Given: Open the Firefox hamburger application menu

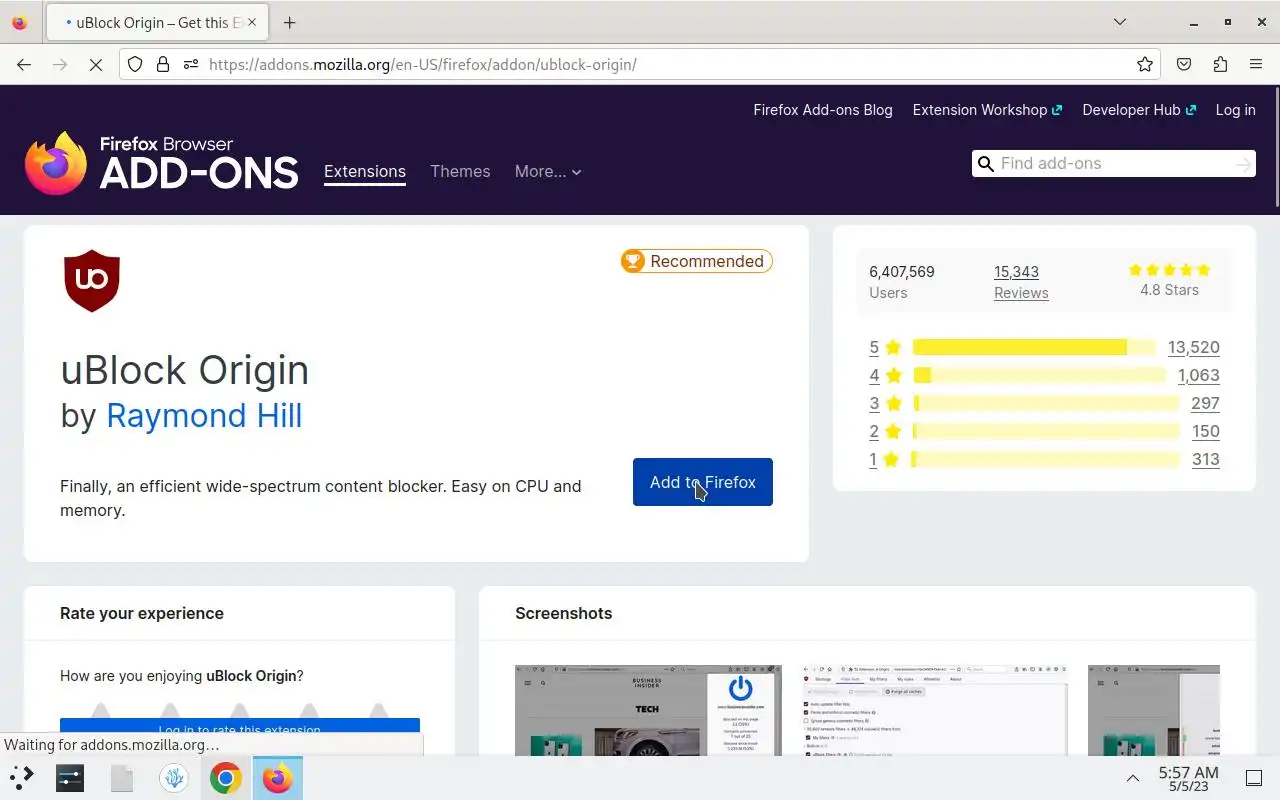Looking at the screenshot, I should pos(1256,64).
